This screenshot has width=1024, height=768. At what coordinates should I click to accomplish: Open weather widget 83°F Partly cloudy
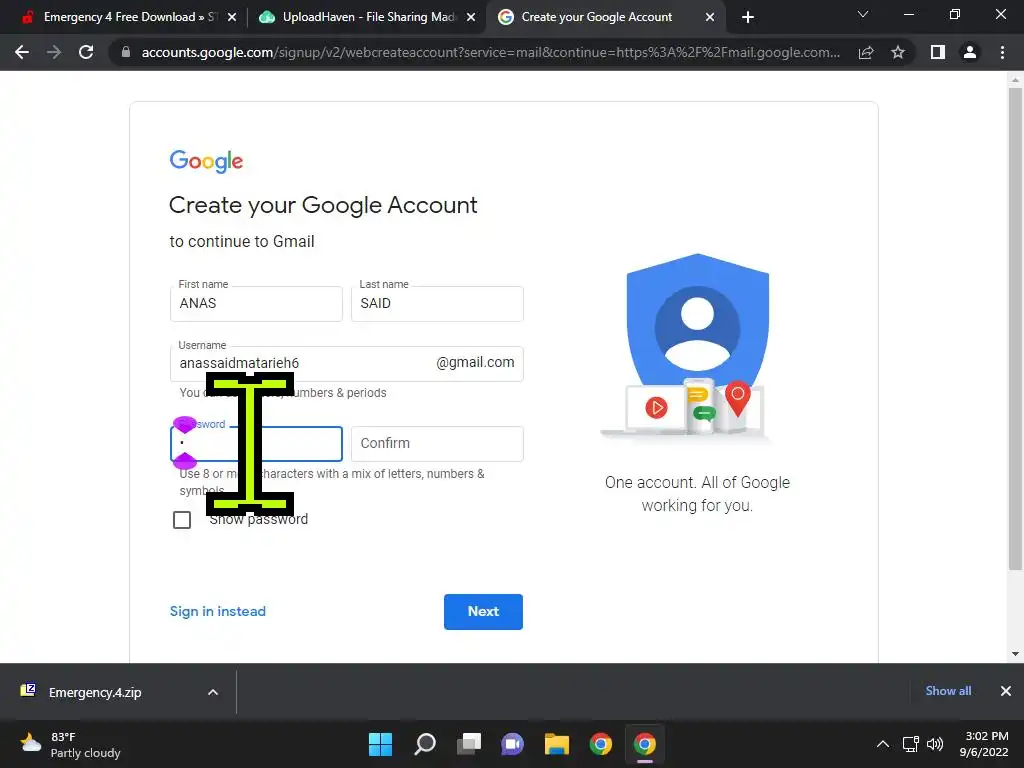click(x=71, y=745)
